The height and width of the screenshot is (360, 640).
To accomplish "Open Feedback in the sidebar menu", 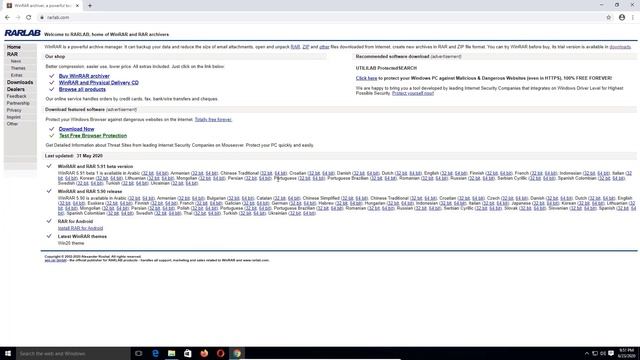I will 16,96.
